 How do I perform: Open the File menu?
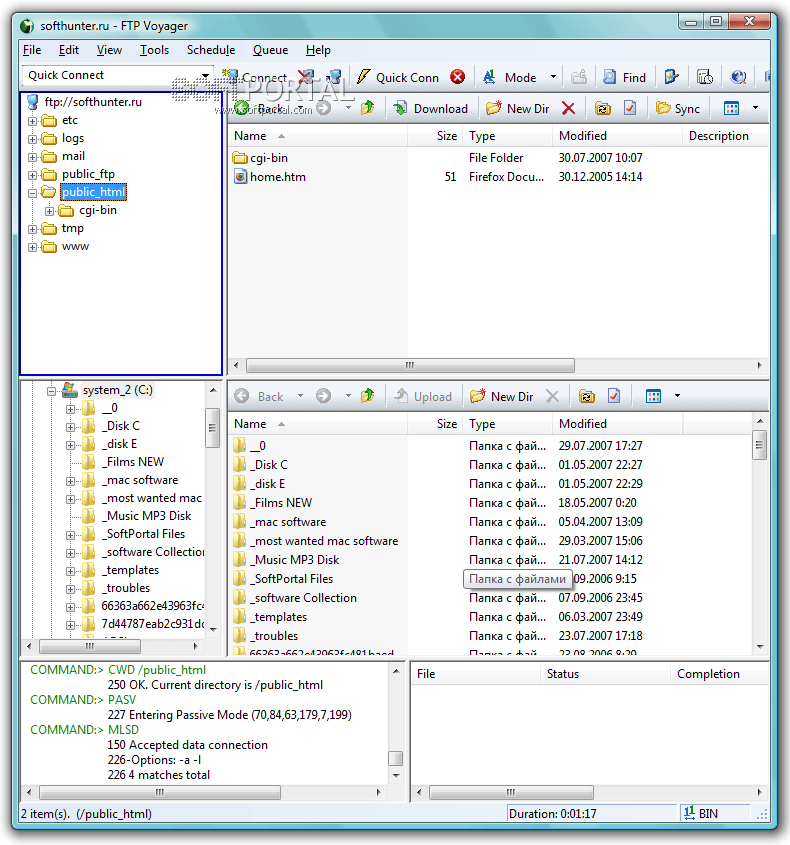pyautogui.click(x=32, y=50)
